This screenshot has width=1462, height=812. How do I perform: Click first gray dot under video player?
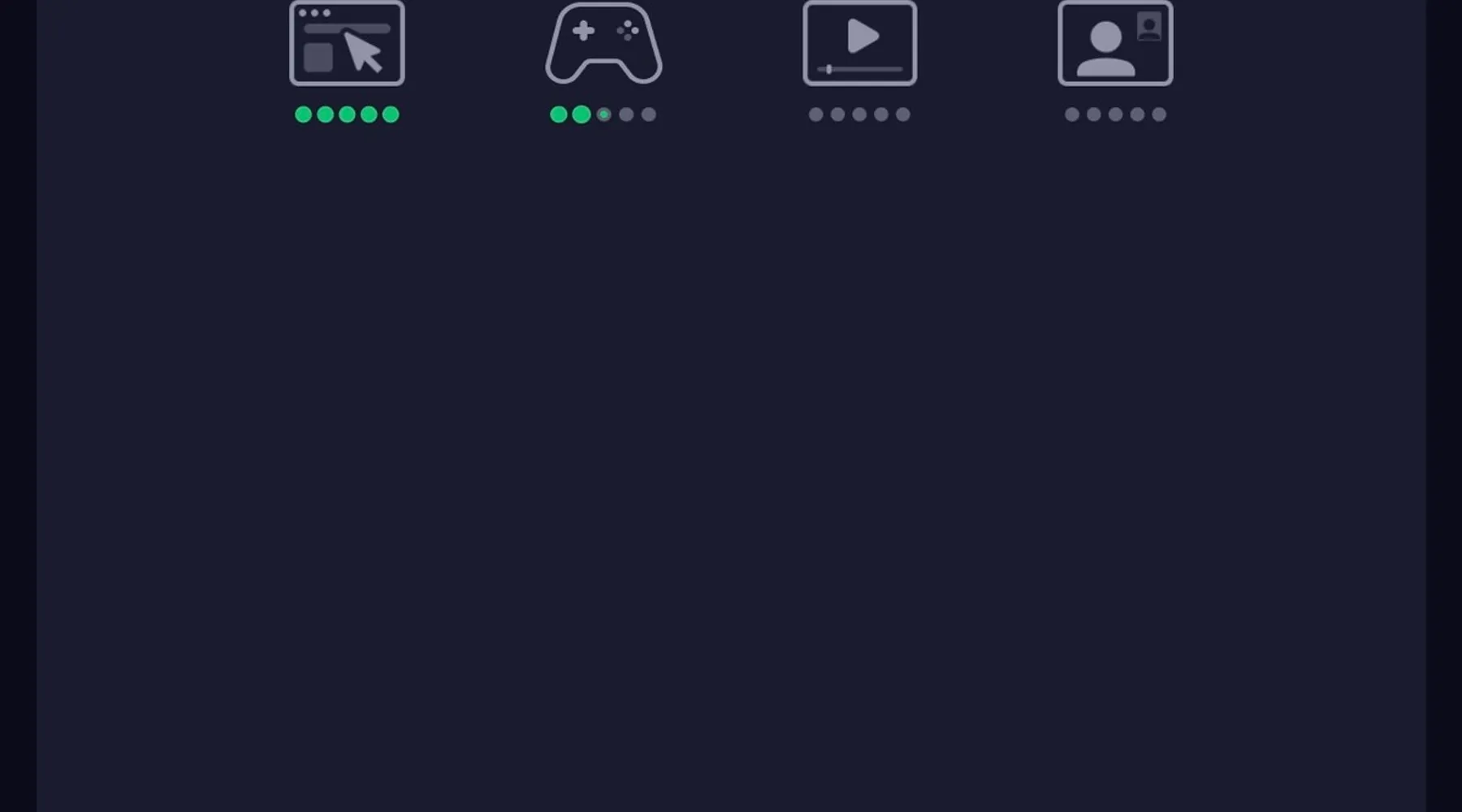[x=816, y=114]
